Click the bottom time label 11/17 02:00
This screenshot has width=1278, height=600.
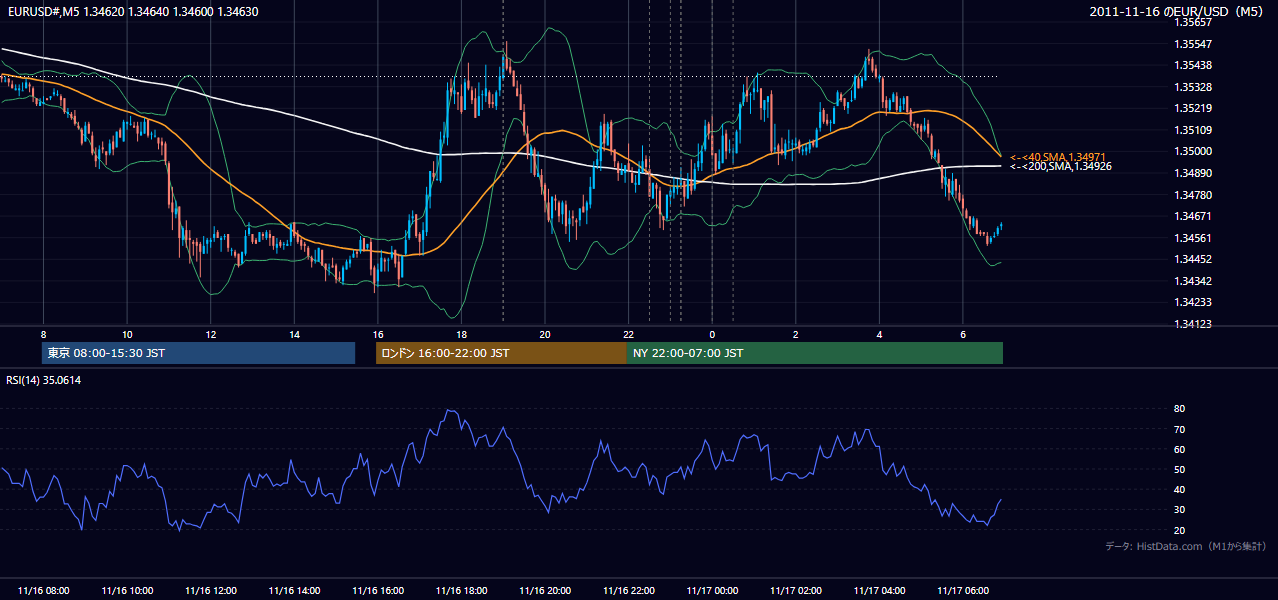point(796,591)
